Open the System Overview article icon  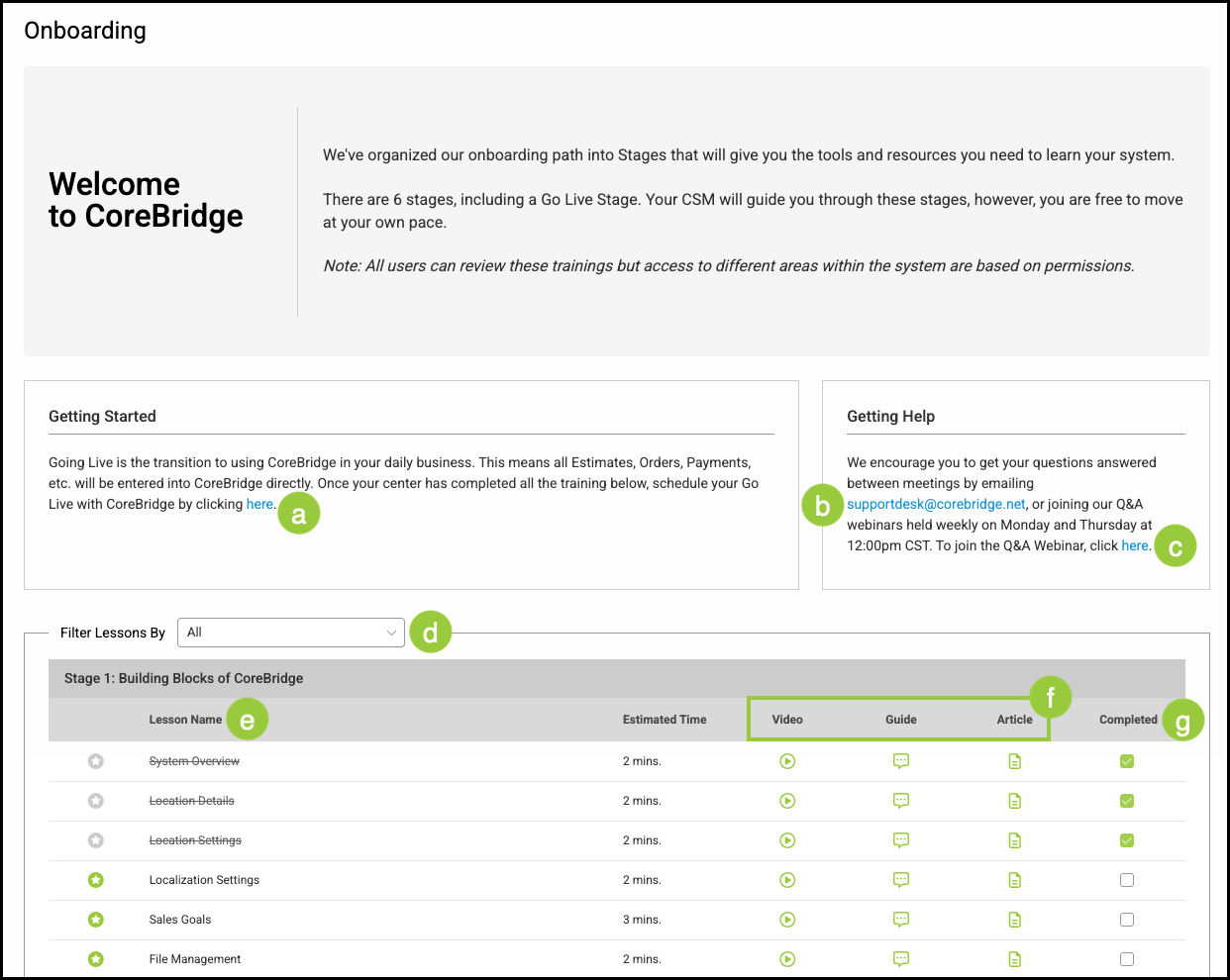pos(1015,761)
